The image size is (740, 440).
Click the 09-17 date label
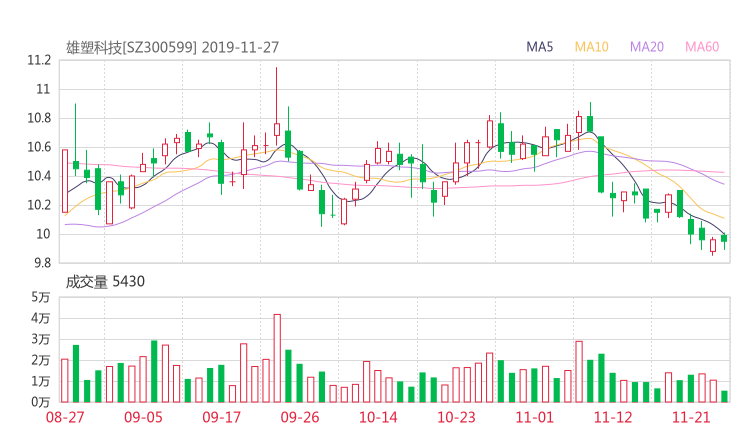tap(221, 416)
